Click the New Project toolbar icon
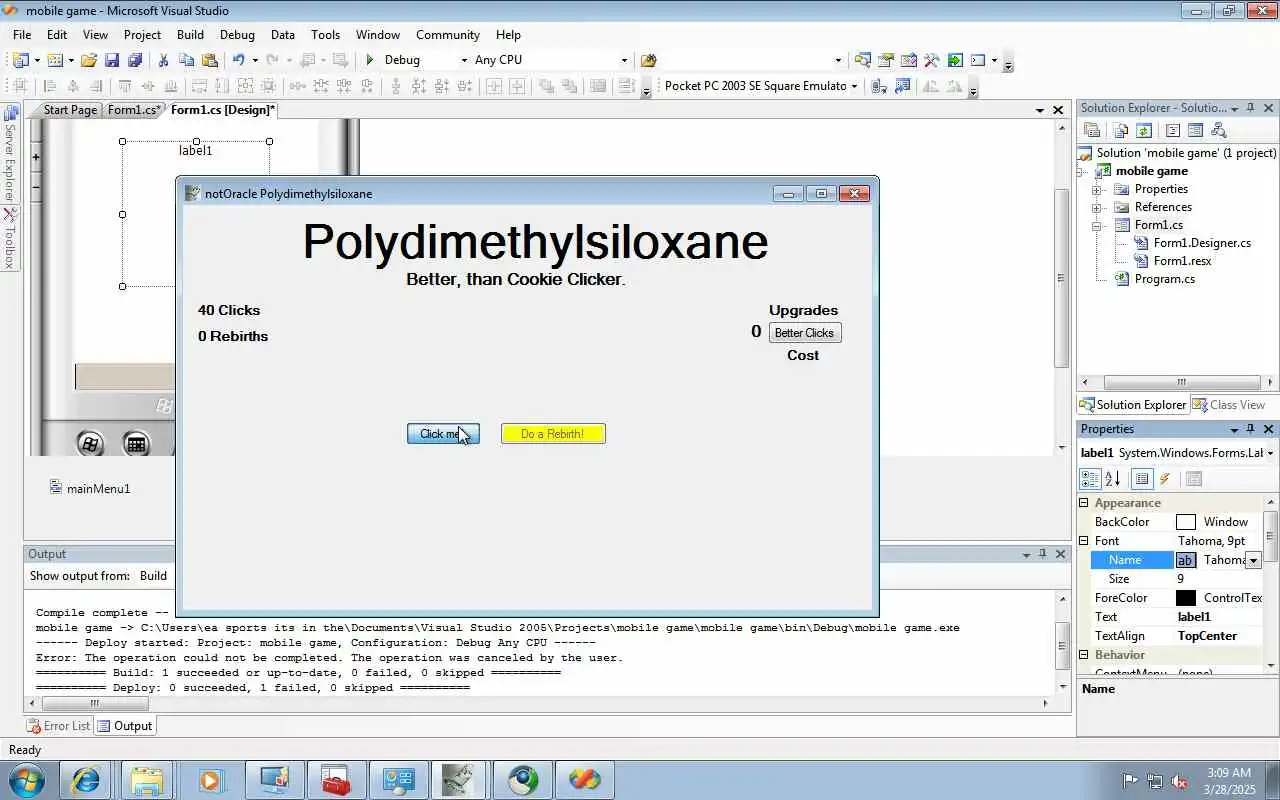The height and width of the screenshot is (800, 1280). click(21, 60)
